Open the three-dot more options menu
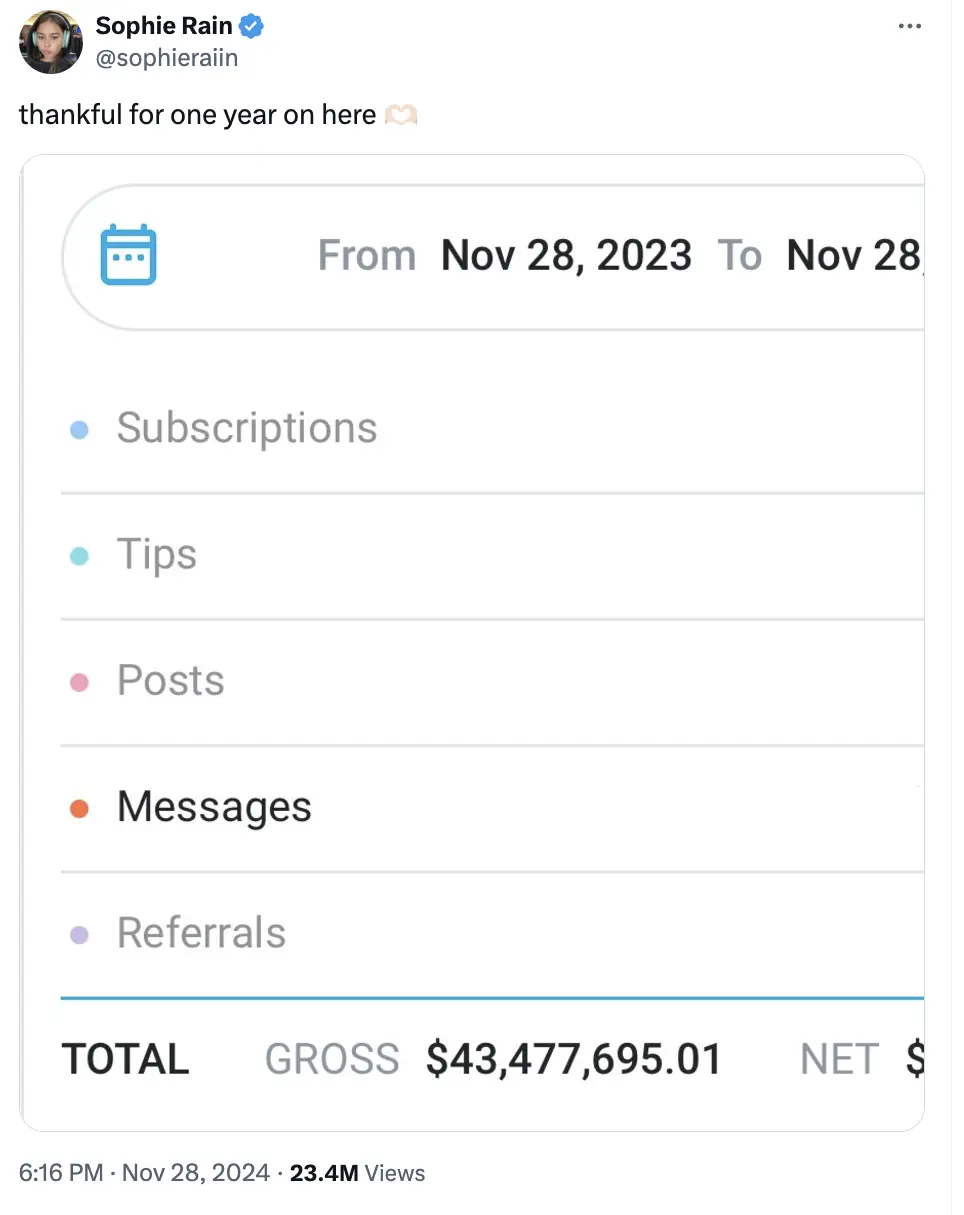Viewport: 964px width, 1215px height. point(909,26)
